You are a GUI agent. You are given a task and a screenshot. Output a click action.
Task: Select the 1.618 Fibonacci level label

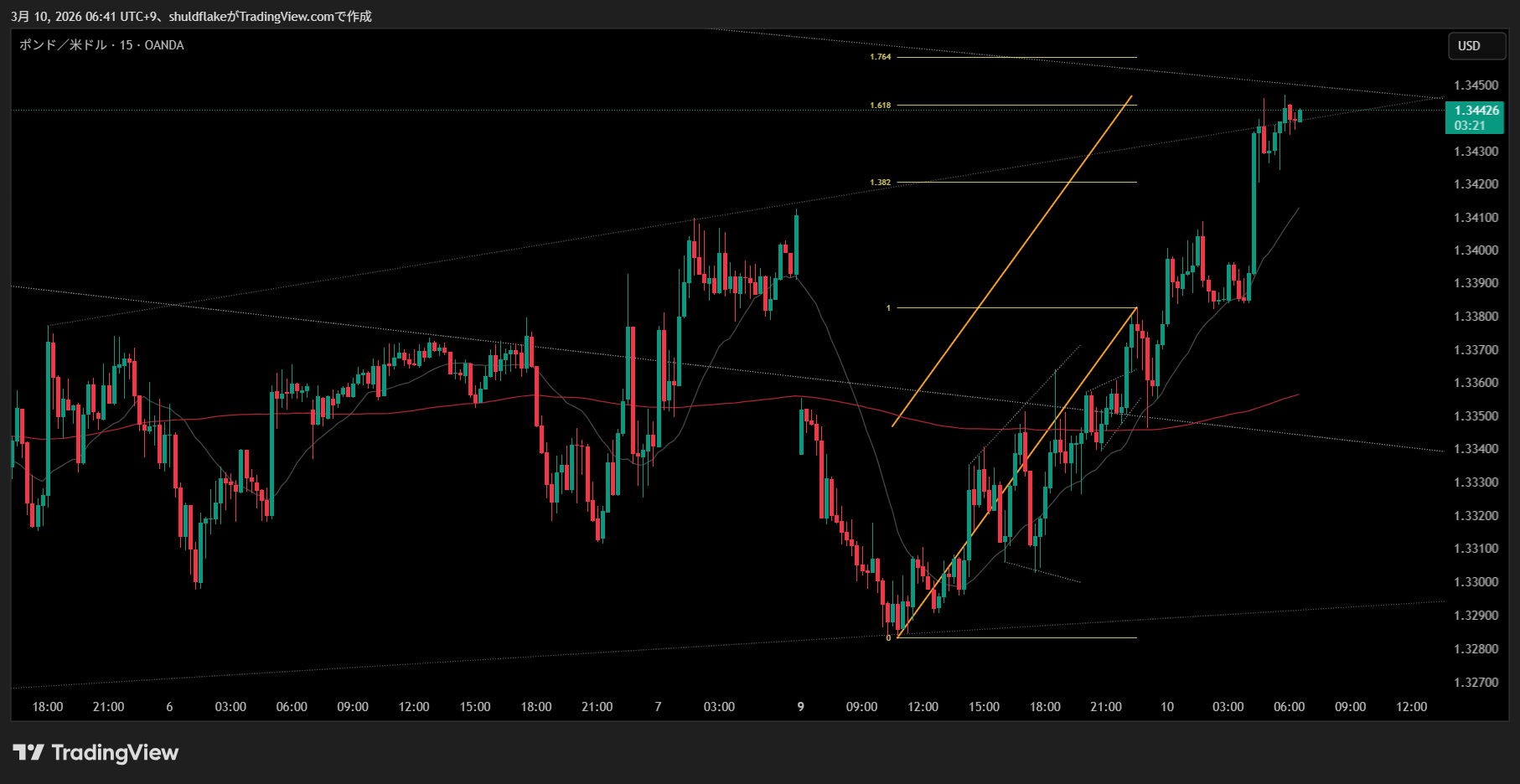click(880, 106)
